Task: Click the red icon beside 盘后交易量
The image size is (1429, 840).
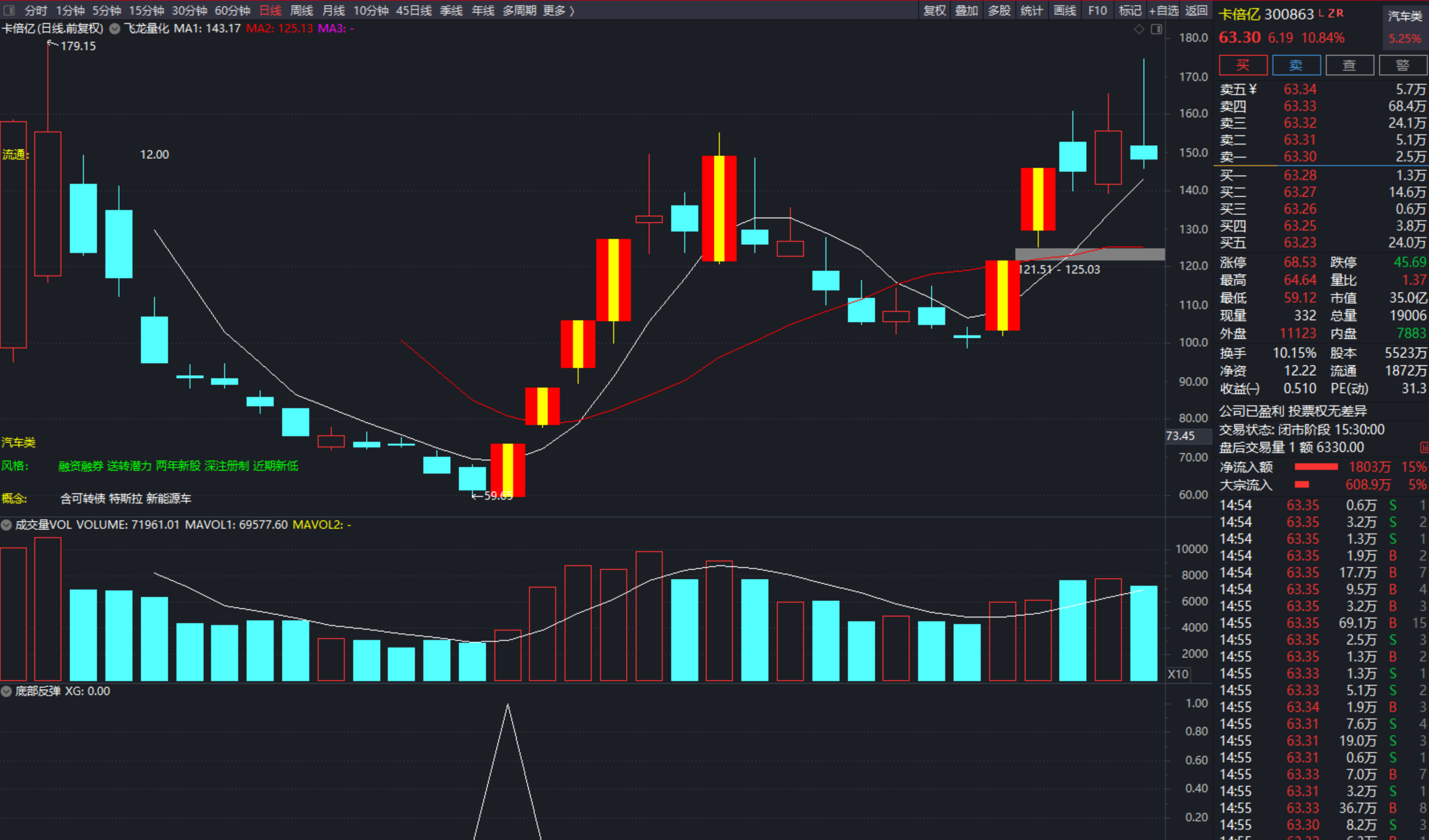Action: [x=1423, y=447]
